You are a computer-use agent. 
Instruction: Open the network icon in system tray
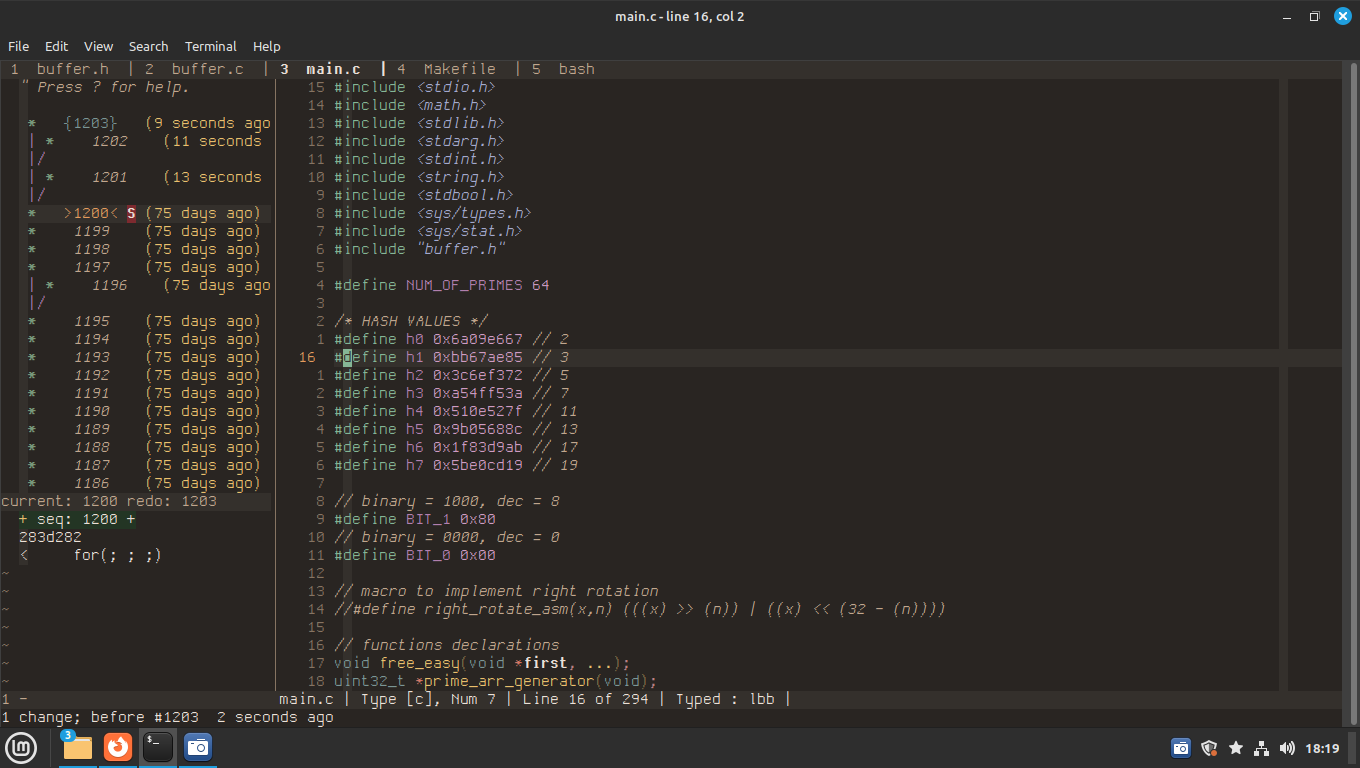point(1261,748)
